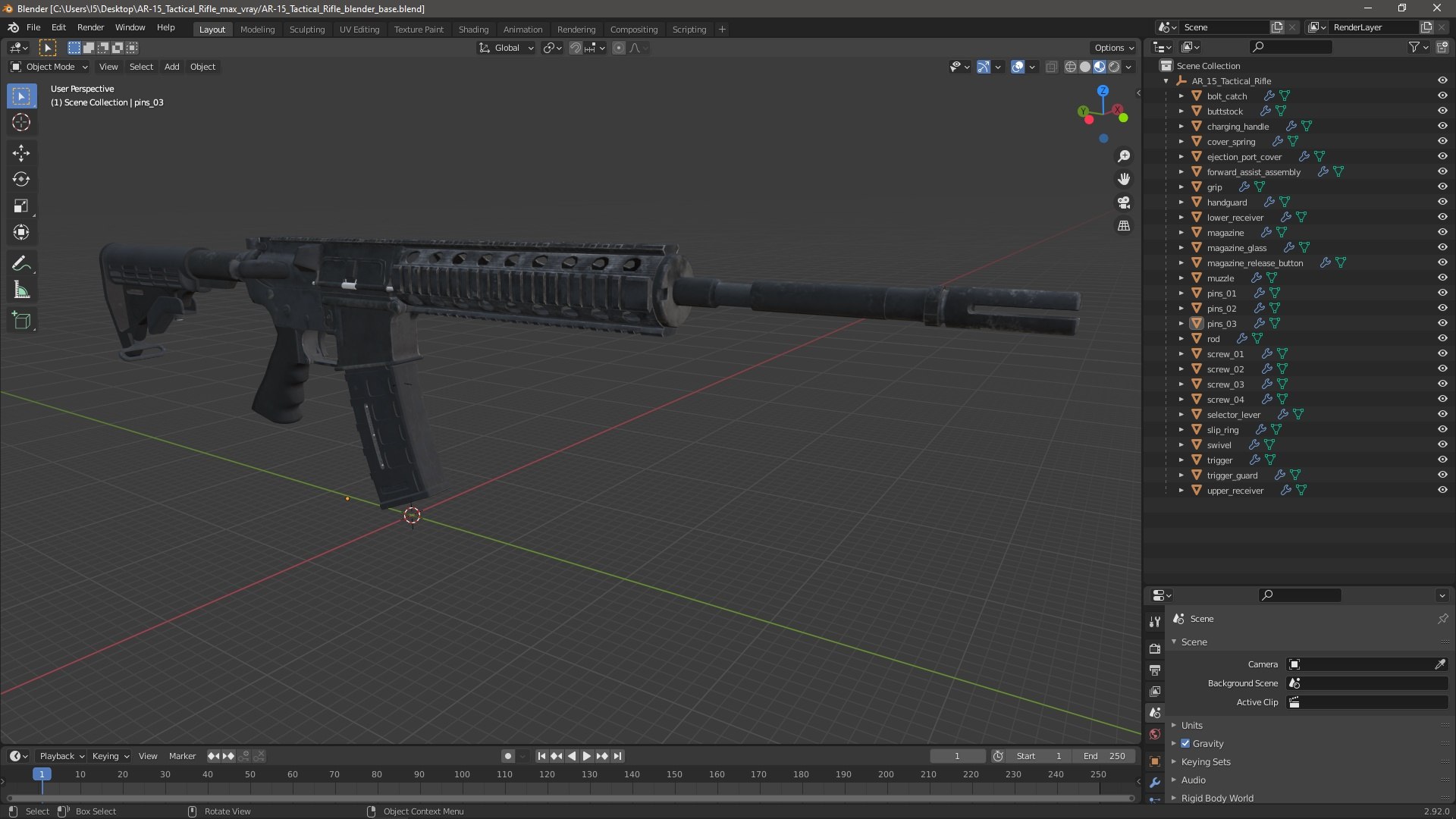Open the Add menu in viewport header

pyautogui.click(x=172, y=67)
